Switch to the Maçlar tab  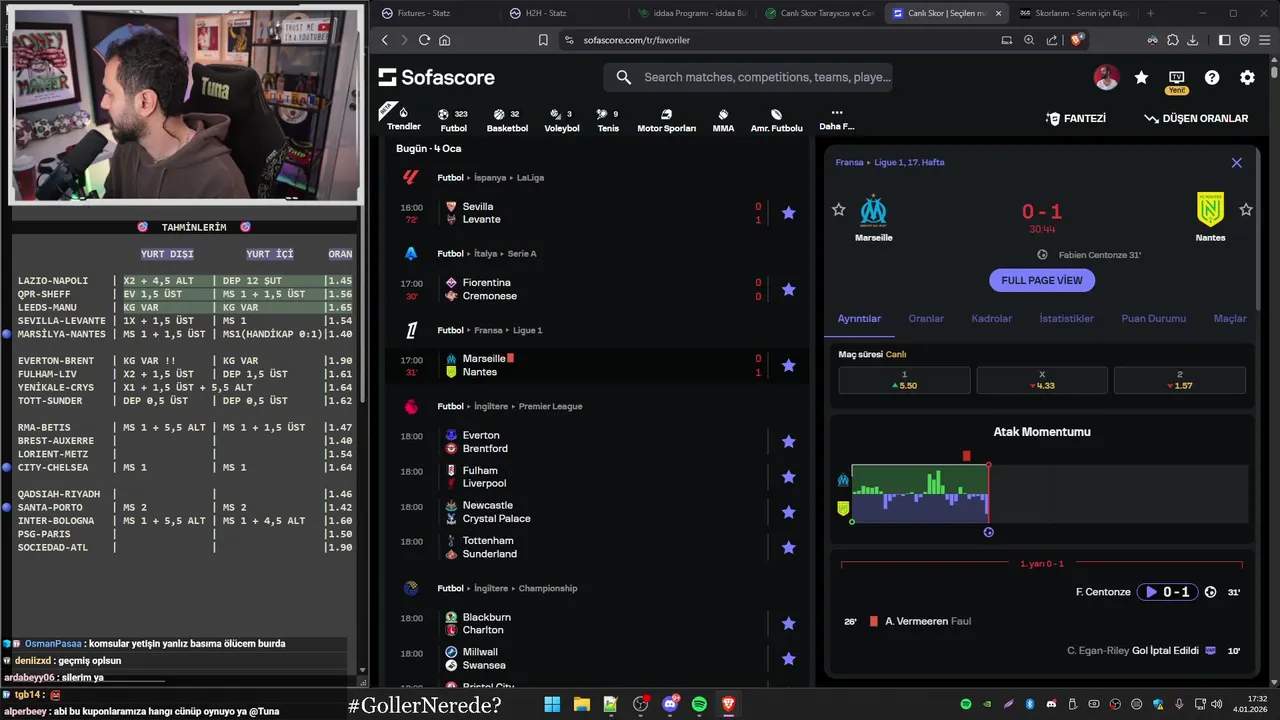(1230, 318)
